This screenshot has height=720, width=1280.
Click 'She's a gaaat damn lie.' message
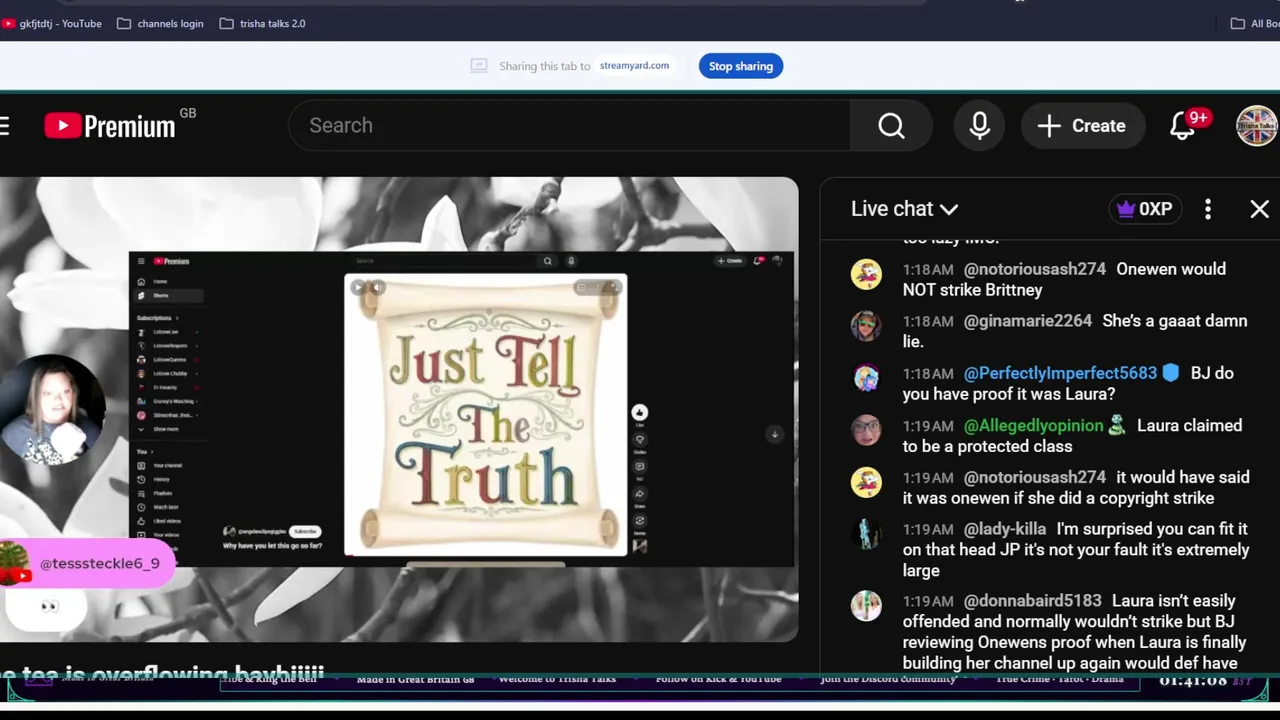click(1075, 331)
